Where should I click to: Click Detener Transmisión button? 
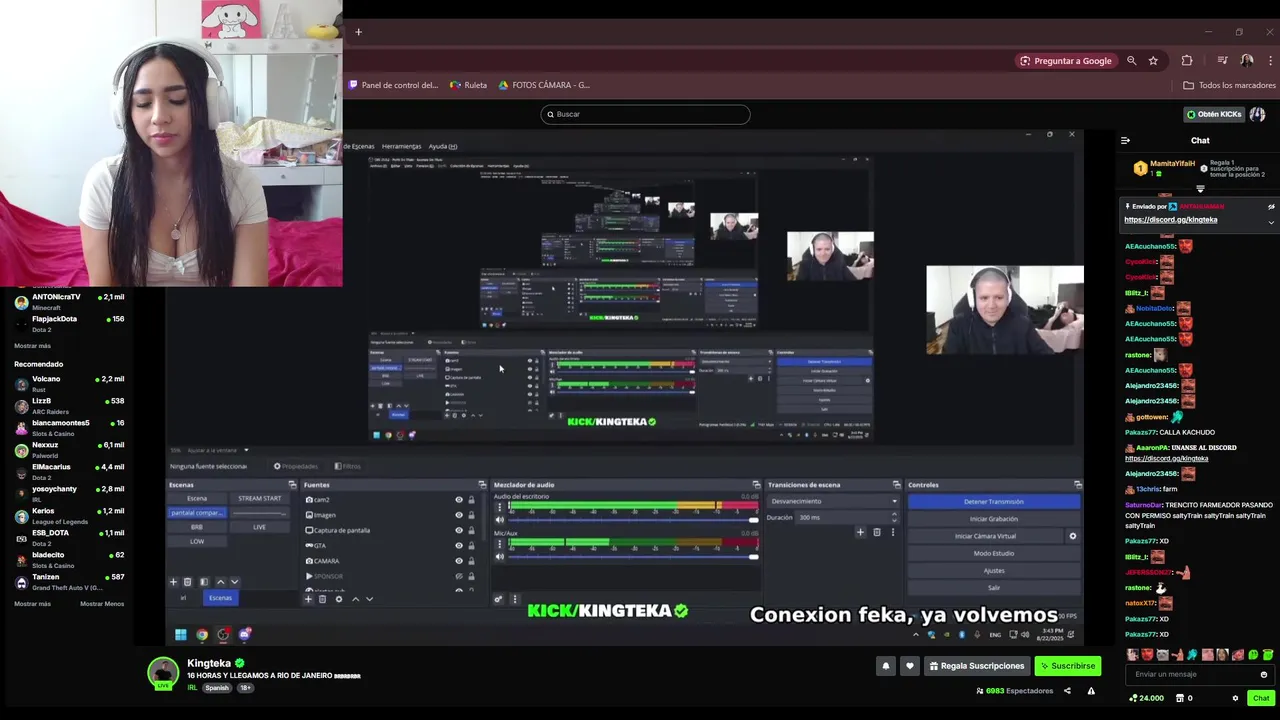993,501
